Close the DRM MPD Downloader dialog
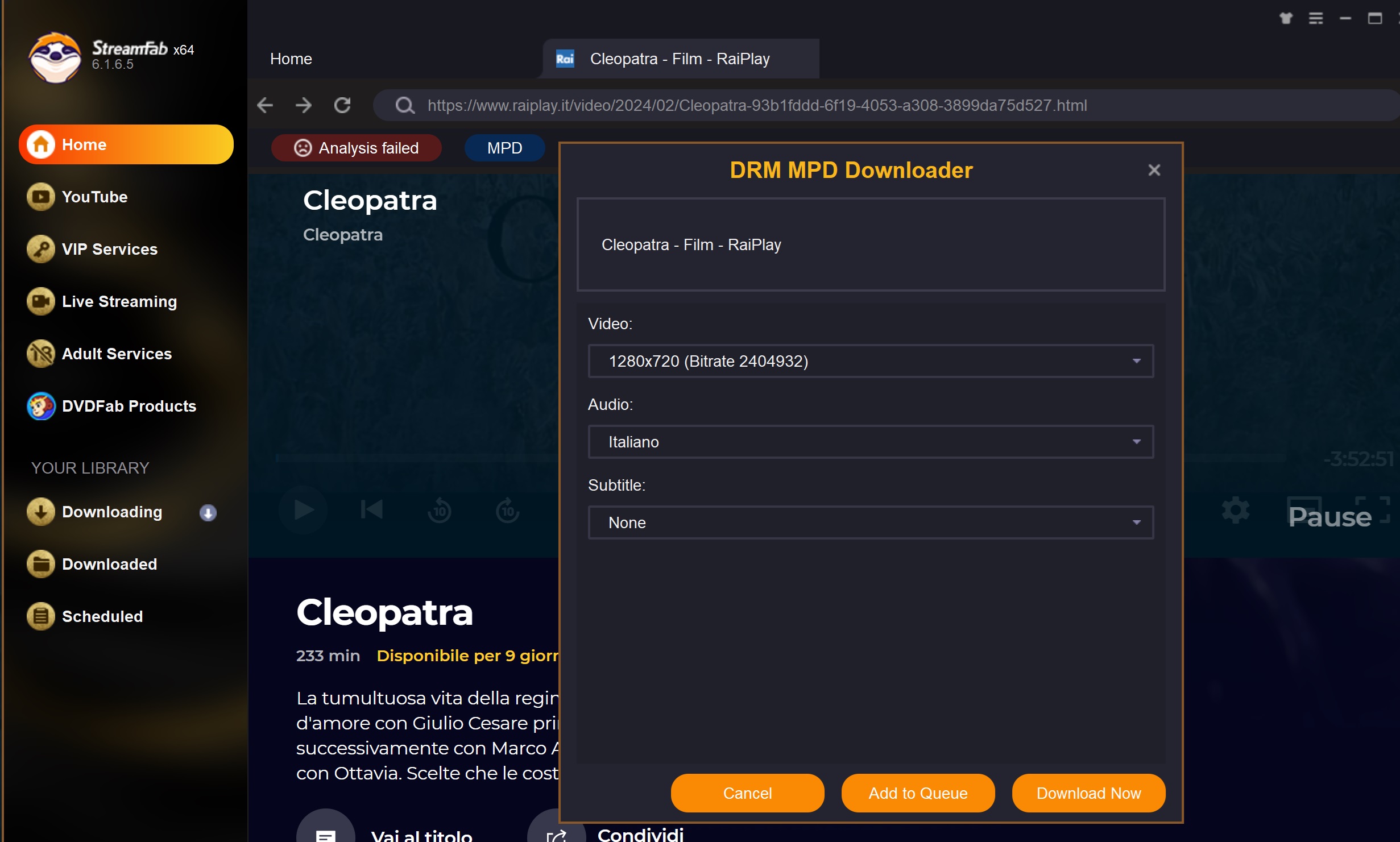 [1154, 170]
